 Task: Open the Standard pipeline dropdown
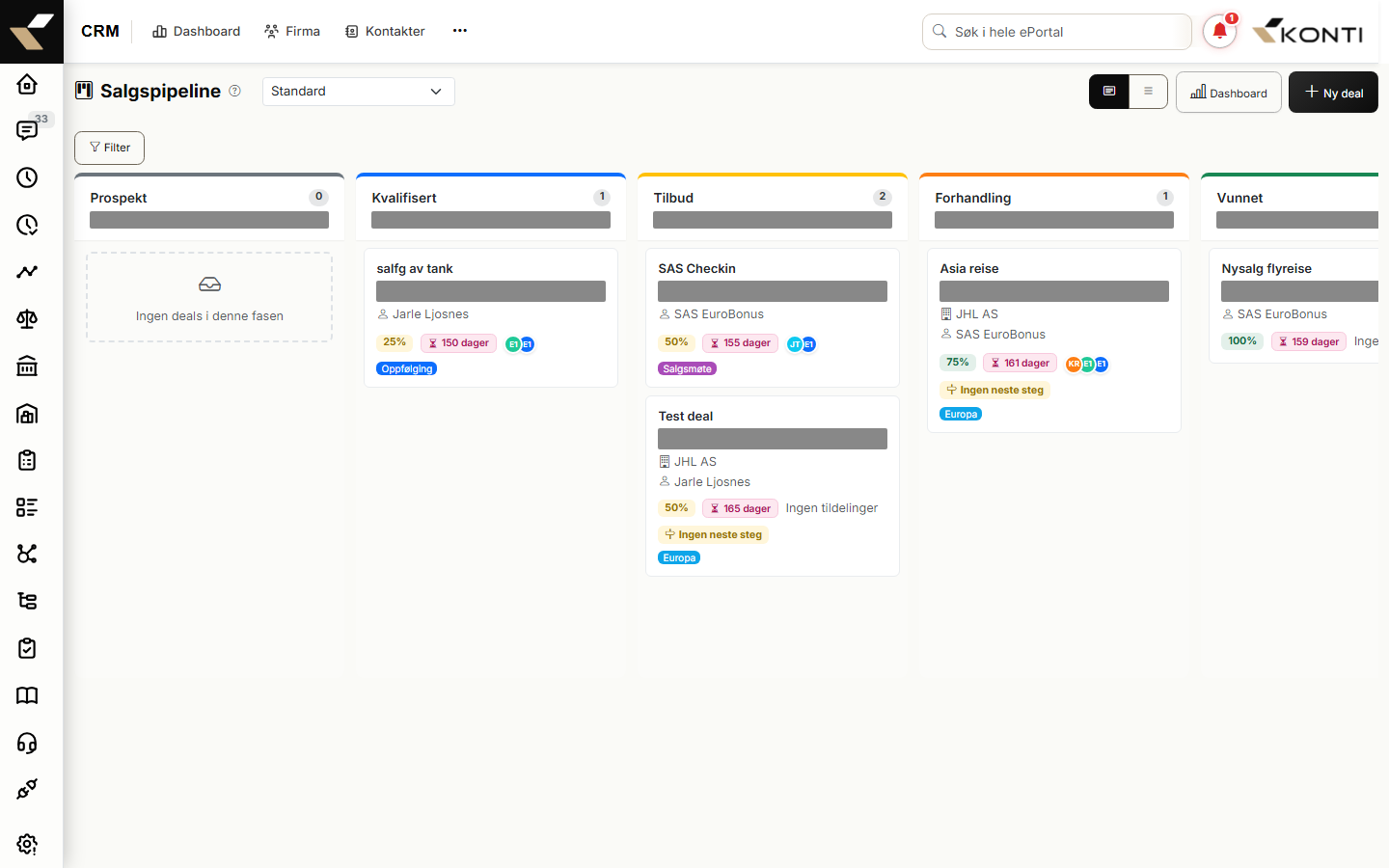358,92
